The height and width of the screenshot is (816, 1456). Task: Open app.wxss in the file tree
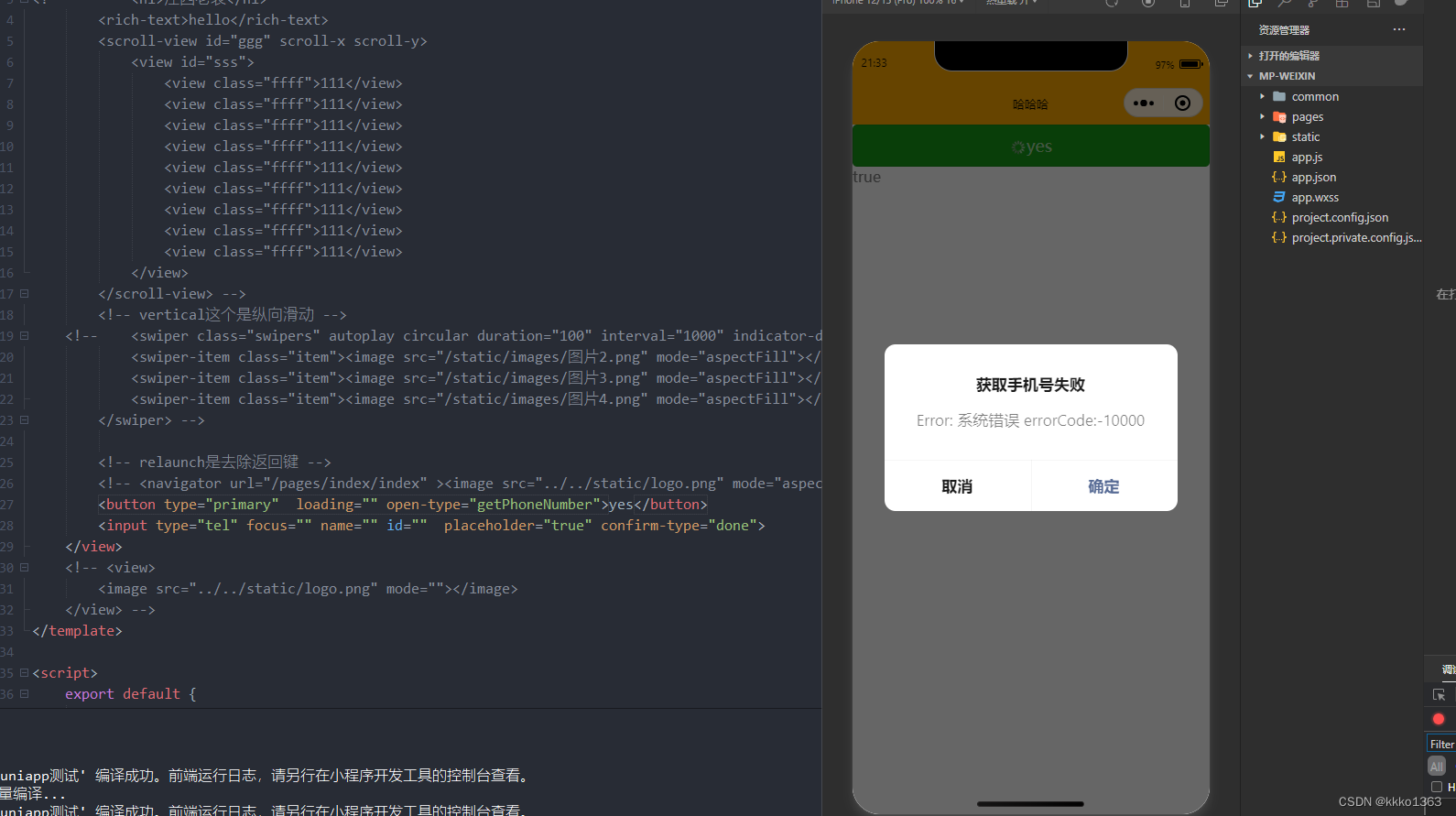[1315, 197]
